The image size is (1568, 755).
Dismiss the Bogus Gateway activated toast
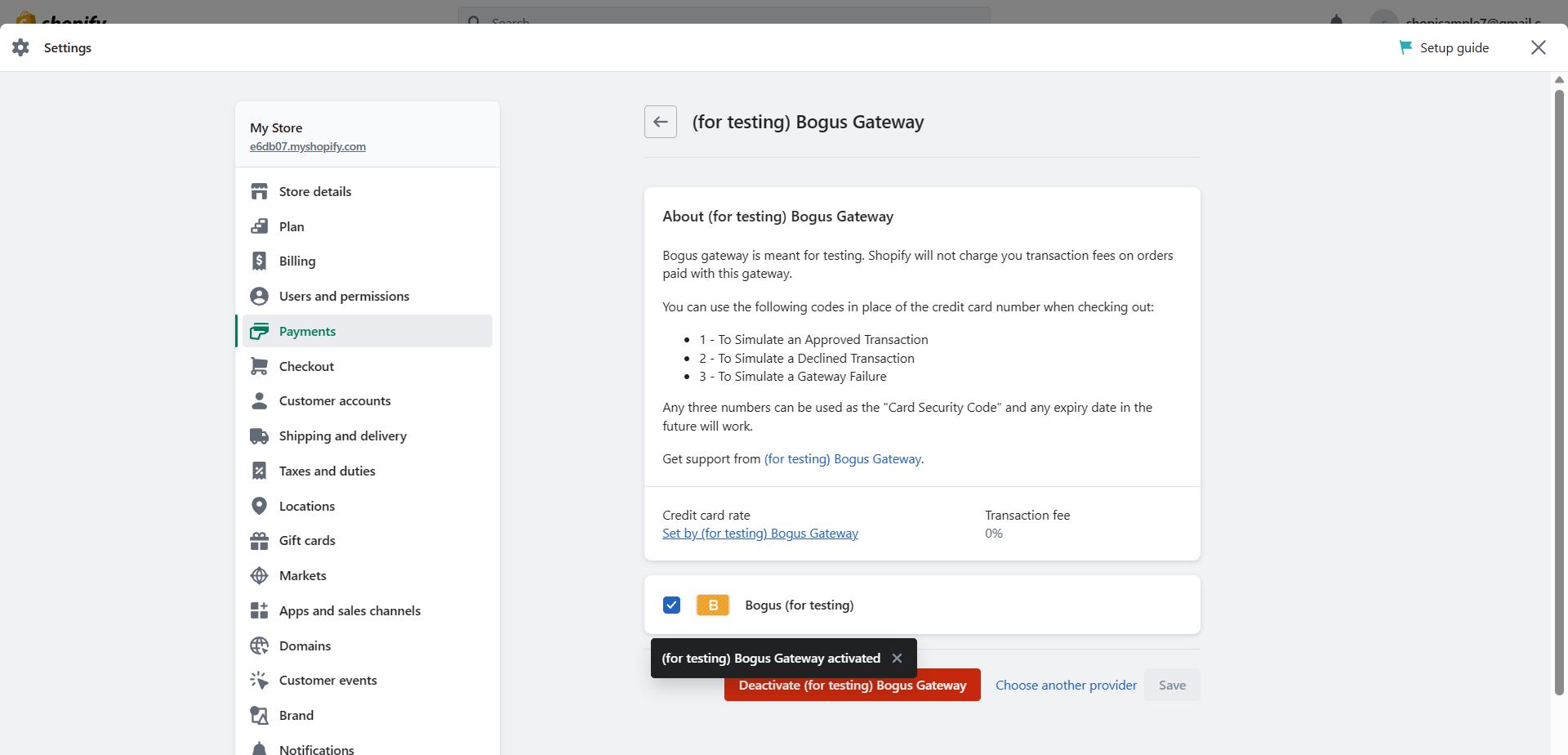point(898,658)
